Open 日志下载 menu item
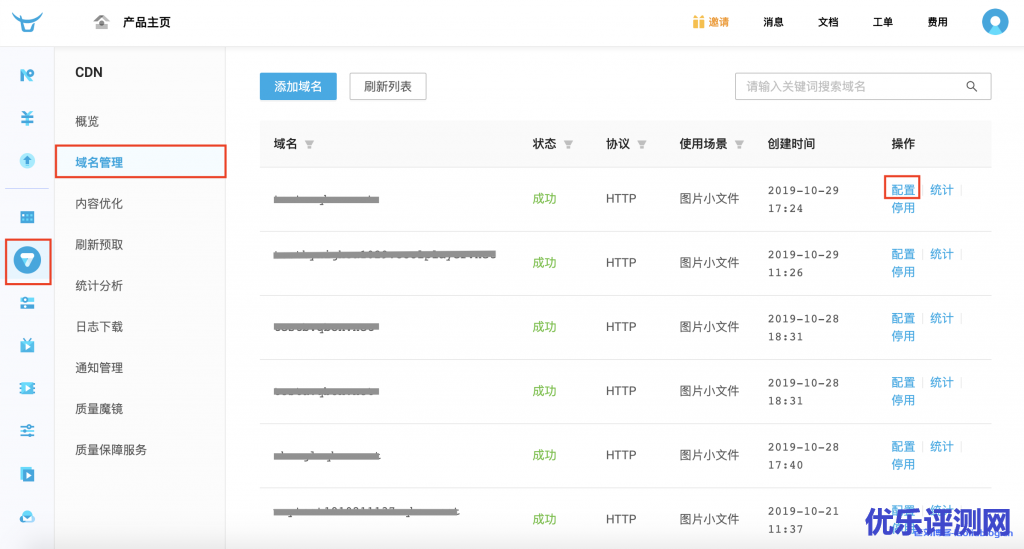Image resolution: width=1024 pixels, height=549 pixels. pyautogui.click(x=99, y=326)
